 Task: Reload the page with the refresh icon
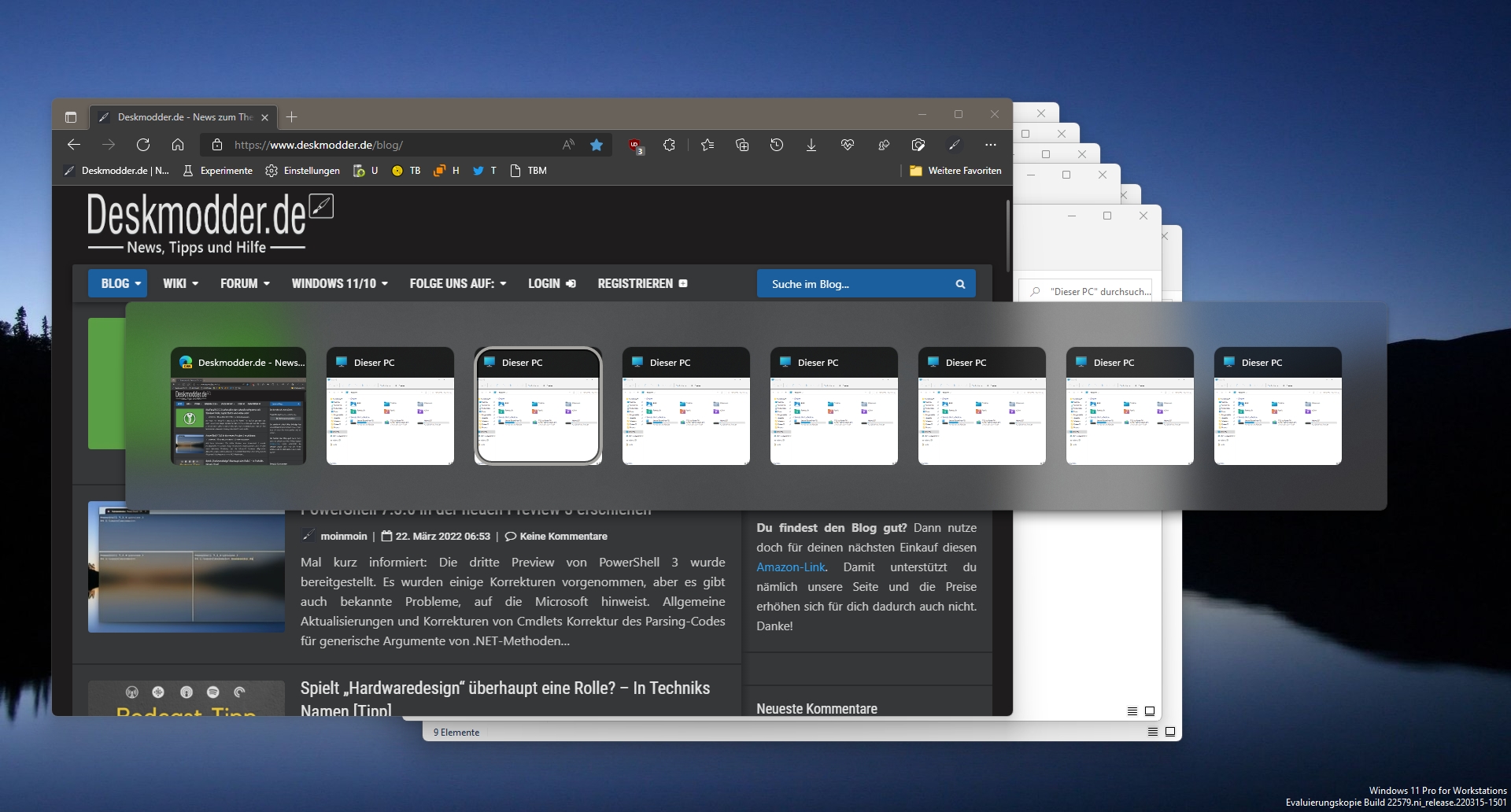143,145
